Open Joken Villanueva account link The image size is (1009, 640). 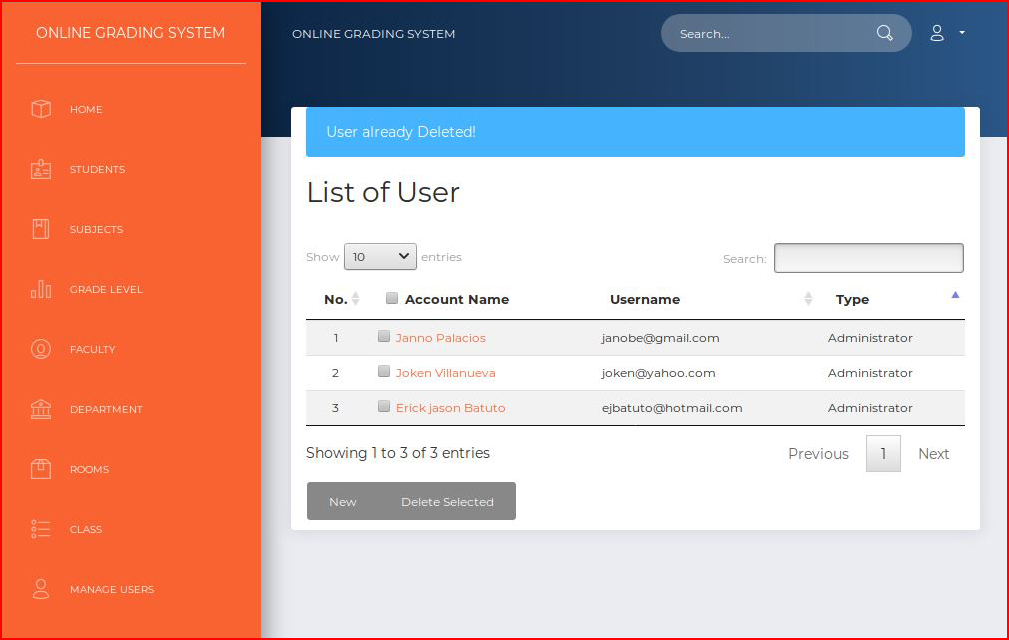(445, 372)
